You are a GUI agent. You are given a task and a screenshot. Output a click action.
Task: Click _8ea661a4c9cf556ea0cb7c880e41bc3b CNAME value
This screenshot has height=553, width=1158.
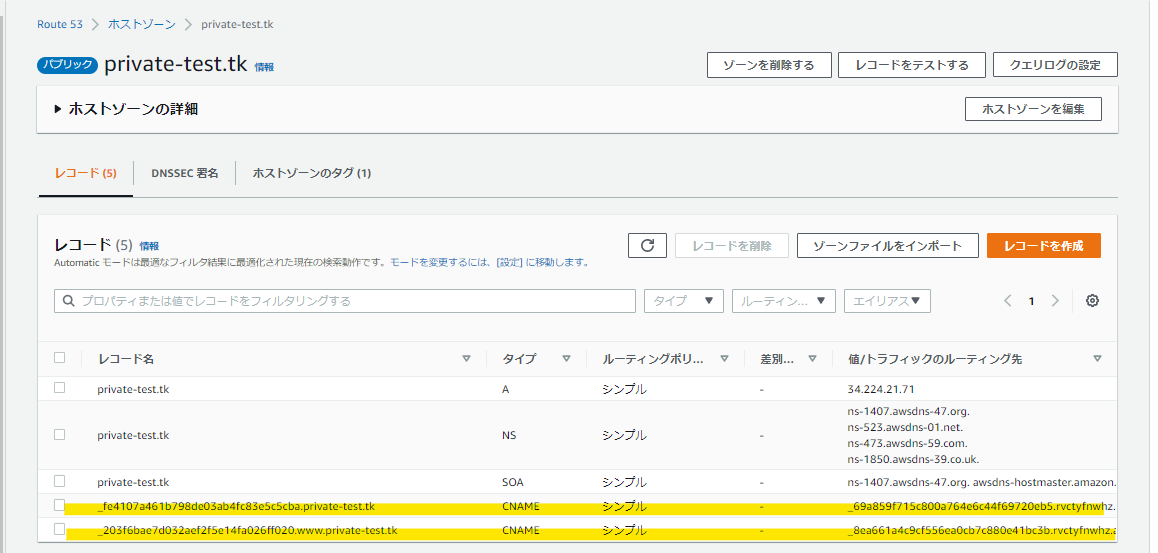(981, 530)
